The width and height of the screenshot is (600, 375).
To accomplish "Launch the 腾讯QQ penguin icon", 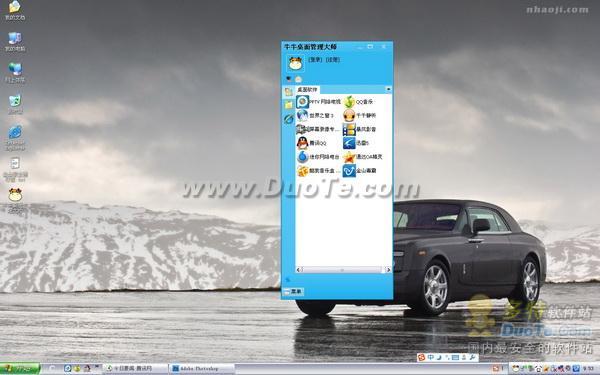I will pos(312,143).
